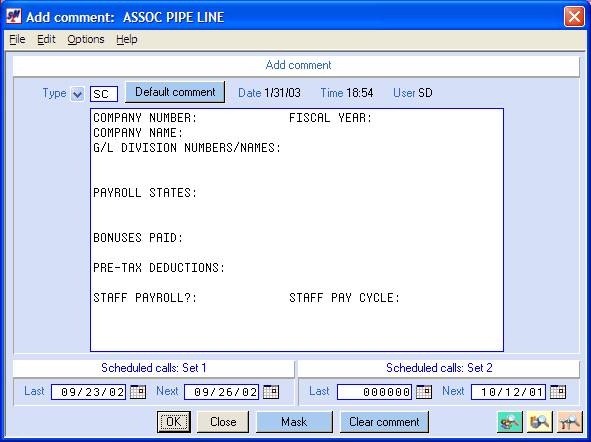Open the Options menu
591x442 pixels.
pos(86,39)
